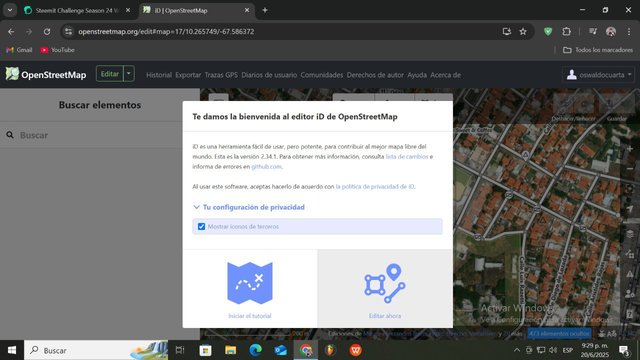Click the Windows taskbar Buscar search box
The width and height of the screenshot is (640, 360).
pos(96,350)
